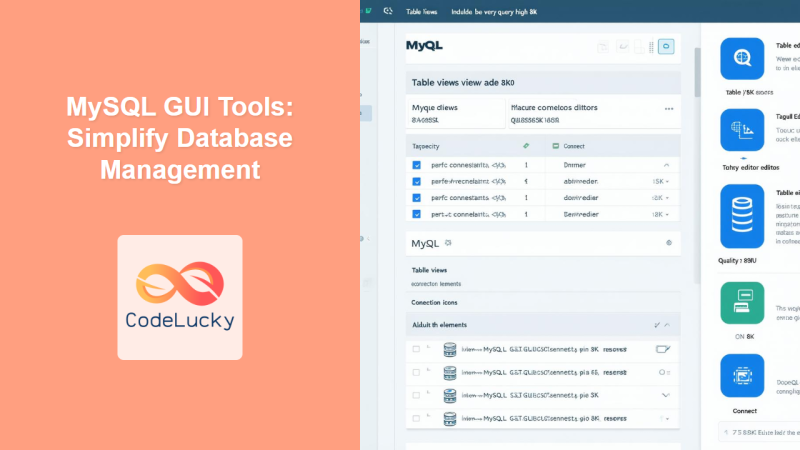800x450 pixels.
Task: Collapse the Aldult th elements section
Action: (x=657, y=325)
